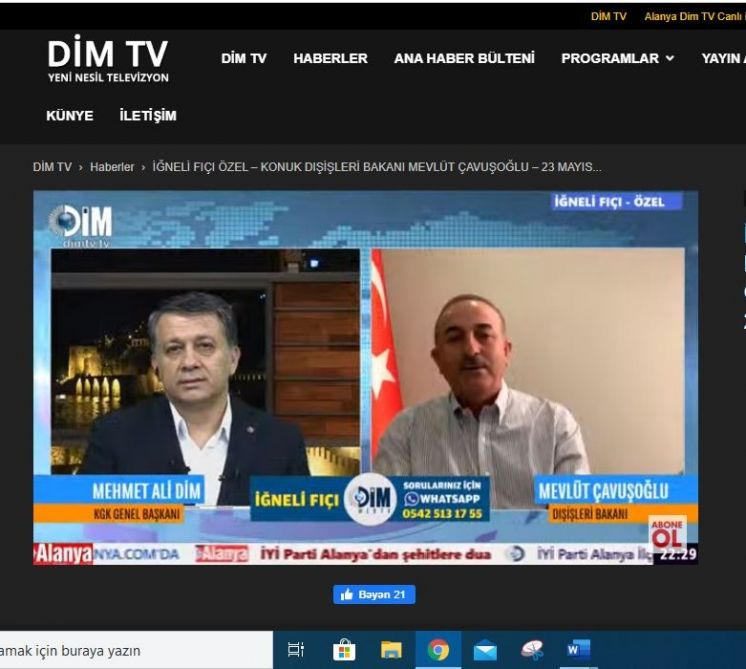Open File Explorer from the taskbar
746x669 pixels.
(391, 650)
